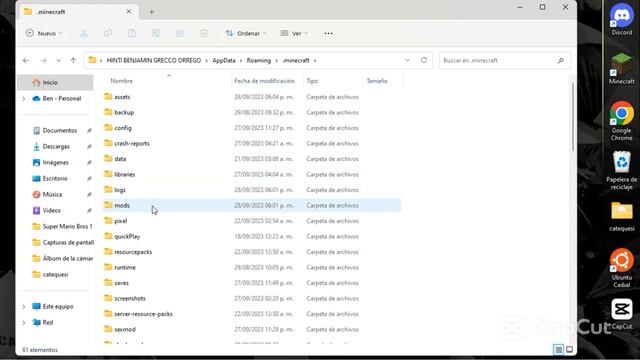Click the file list vertical scrollbar
The height and width of the screenshot is (360, 640).
pos(573,117)
